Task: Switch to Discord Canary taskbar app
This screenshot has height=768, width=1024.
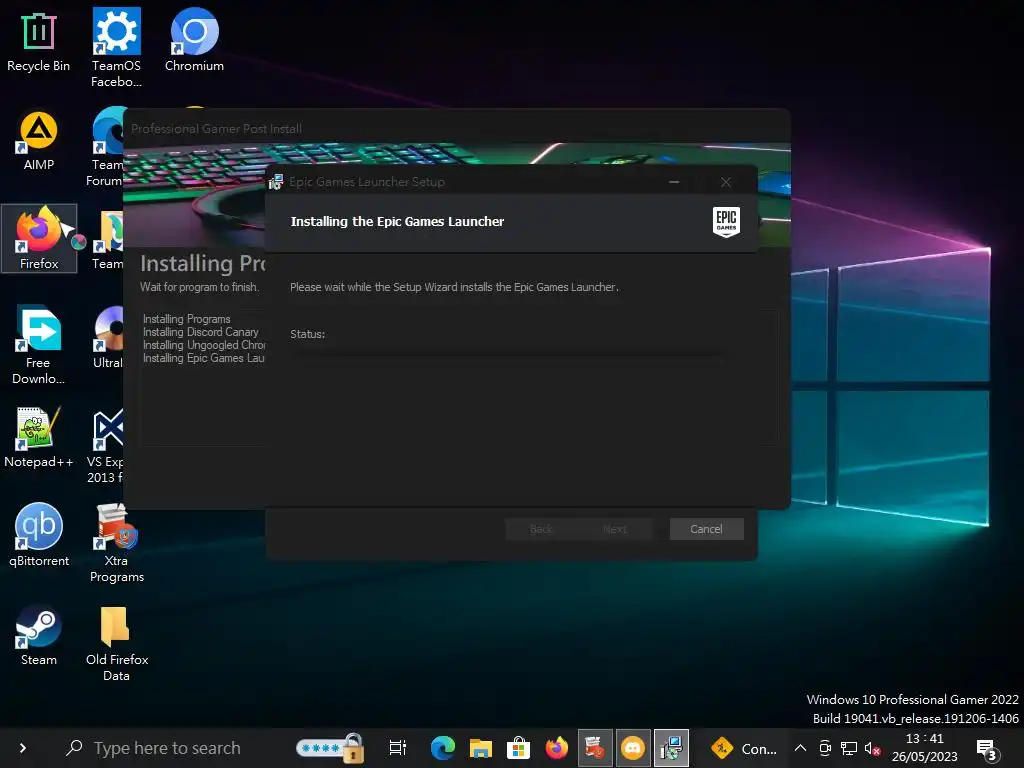Action: point(633,748)
